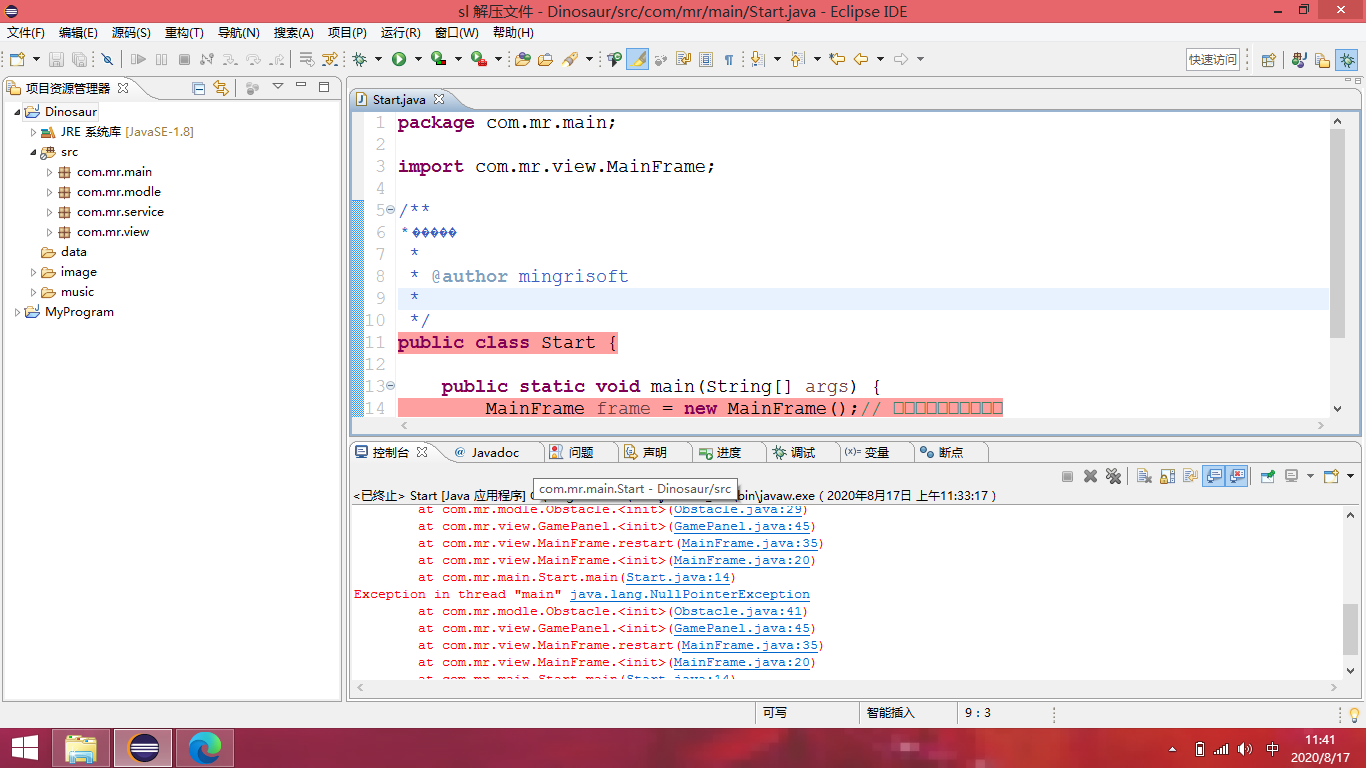Click the console vertical scrollbar thumb
This screenshot has height=768, width=1366.
(x=1351, y=628)
